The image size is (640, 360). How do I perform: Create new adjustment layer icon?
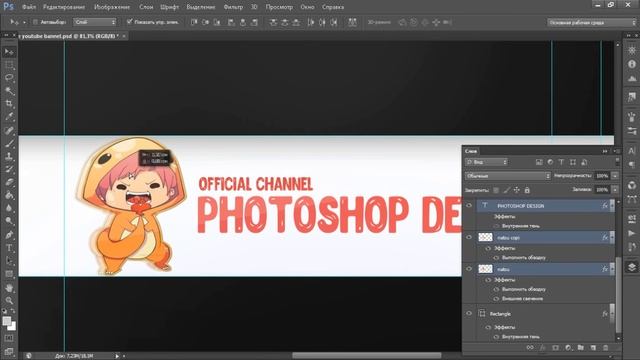pyautogui.click(x=568, y=348)
